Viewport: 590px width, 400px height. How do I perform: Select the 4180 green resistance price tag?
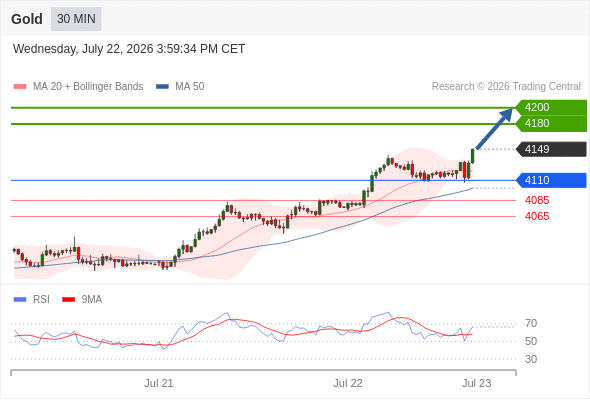[551, 123]
